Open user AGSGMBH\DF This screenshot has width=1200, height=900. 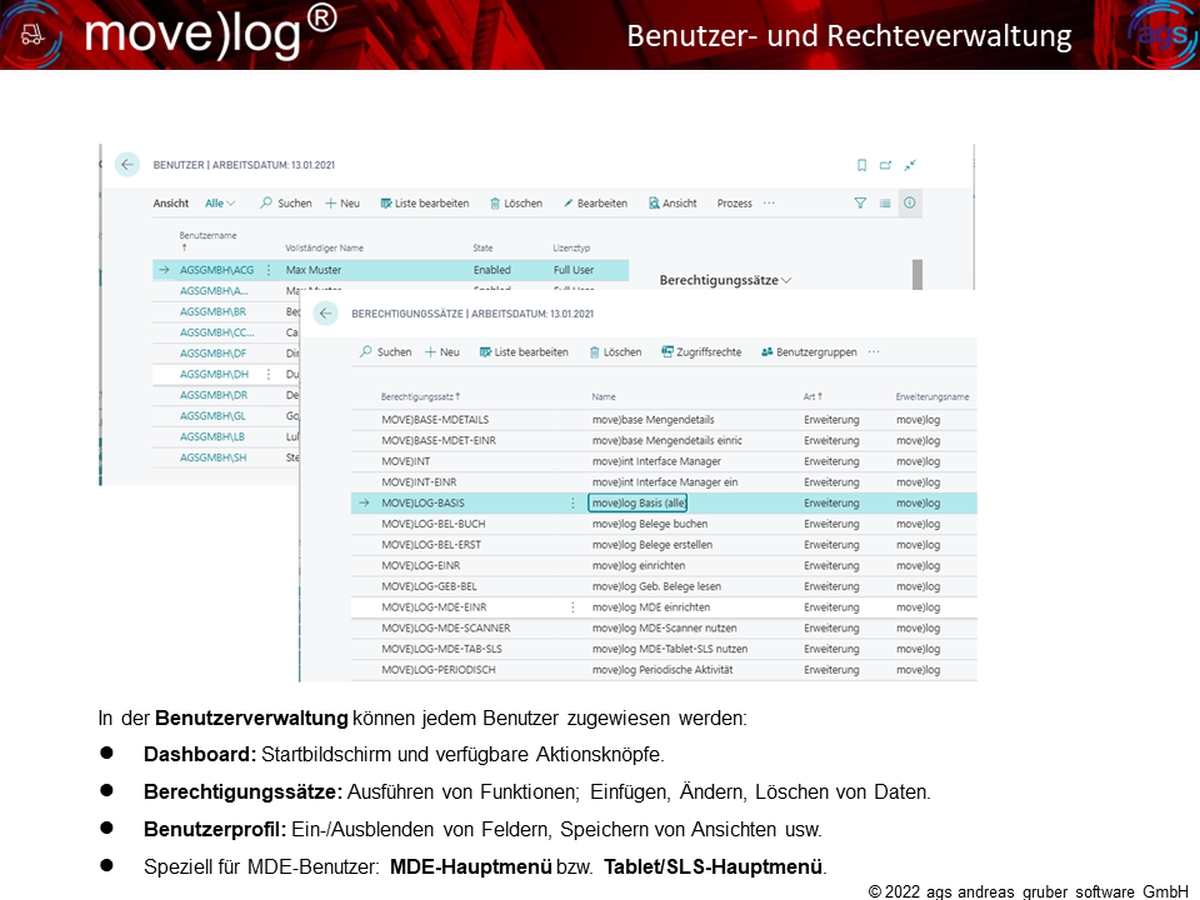point(213,353)
